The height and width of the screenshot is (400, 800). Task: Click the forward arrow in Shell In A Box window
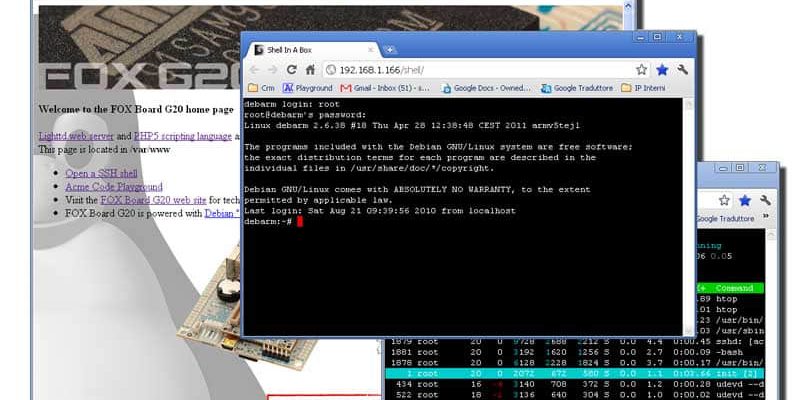(273, 70)
